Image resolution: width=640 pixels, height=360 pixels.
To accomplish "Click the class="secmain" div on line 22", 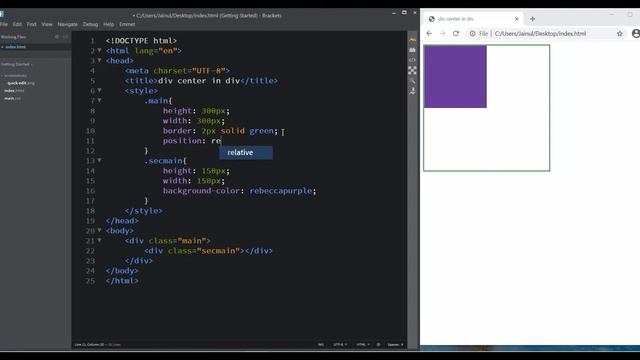I will click(208, 251).
